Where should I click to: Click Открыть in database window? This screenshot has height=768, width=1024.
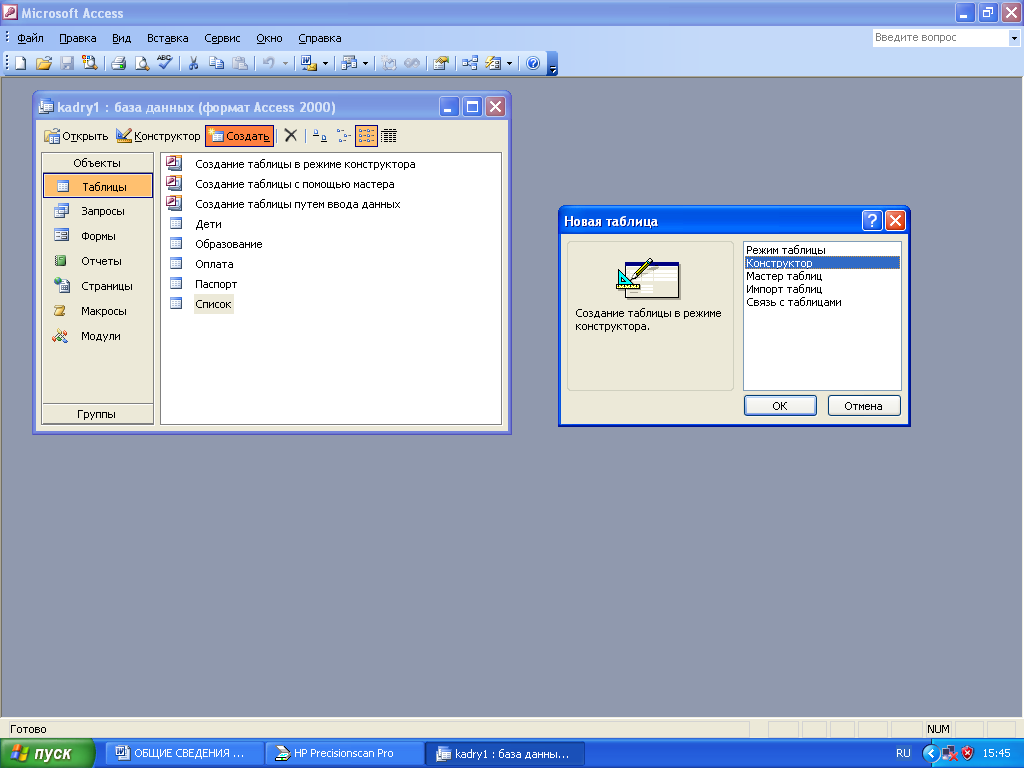tap(76, 136)
